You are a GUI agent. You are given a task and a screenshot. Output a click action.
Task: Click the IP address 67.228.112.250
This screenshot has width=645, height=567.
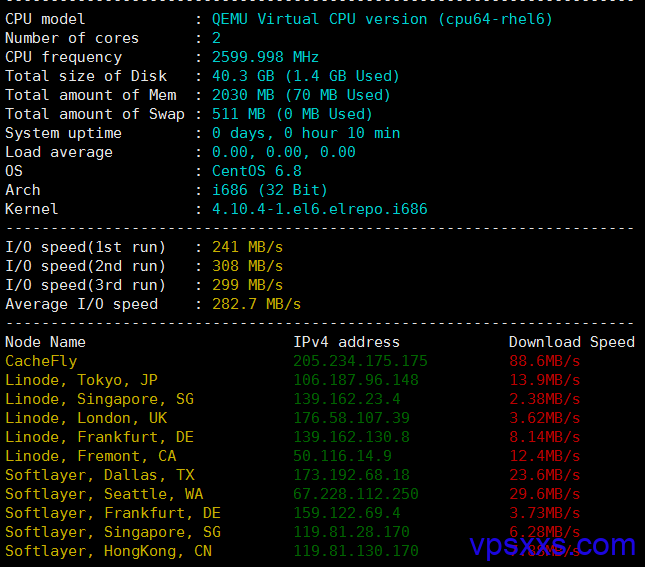[x=356, y=494]
